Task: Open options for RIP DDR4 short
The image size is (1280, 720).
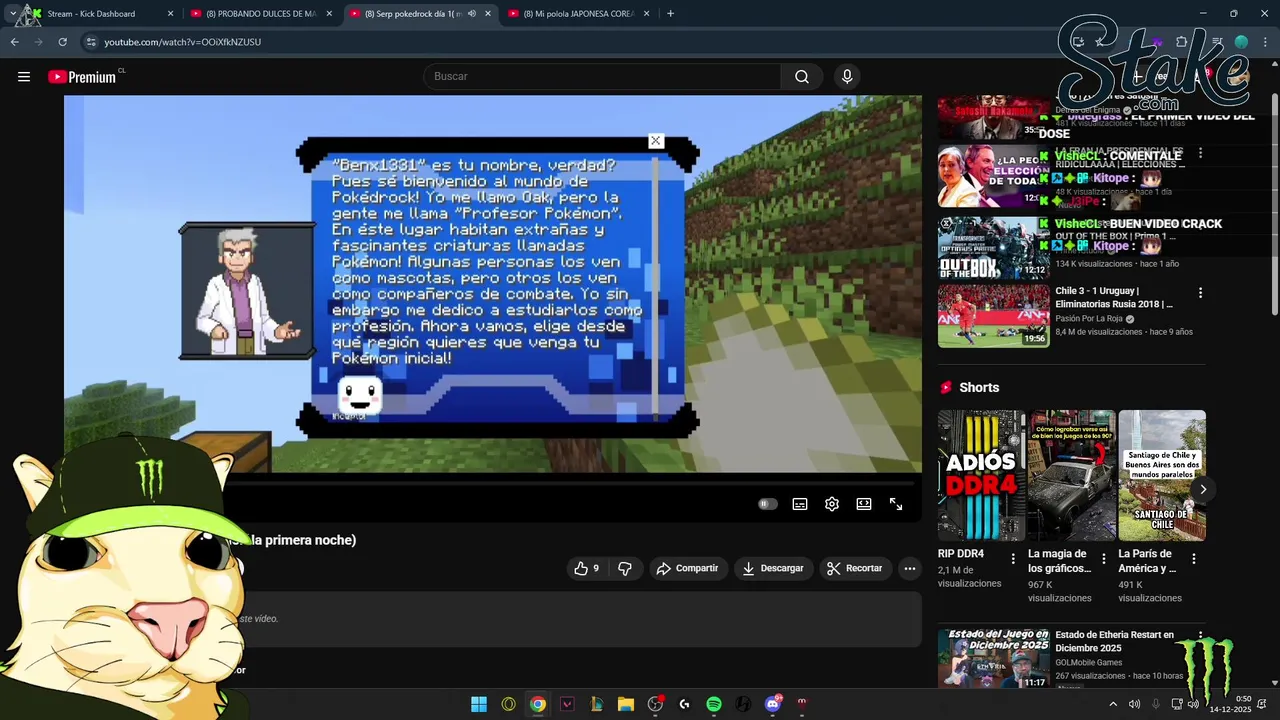Action: click(x=1013, y=559)
